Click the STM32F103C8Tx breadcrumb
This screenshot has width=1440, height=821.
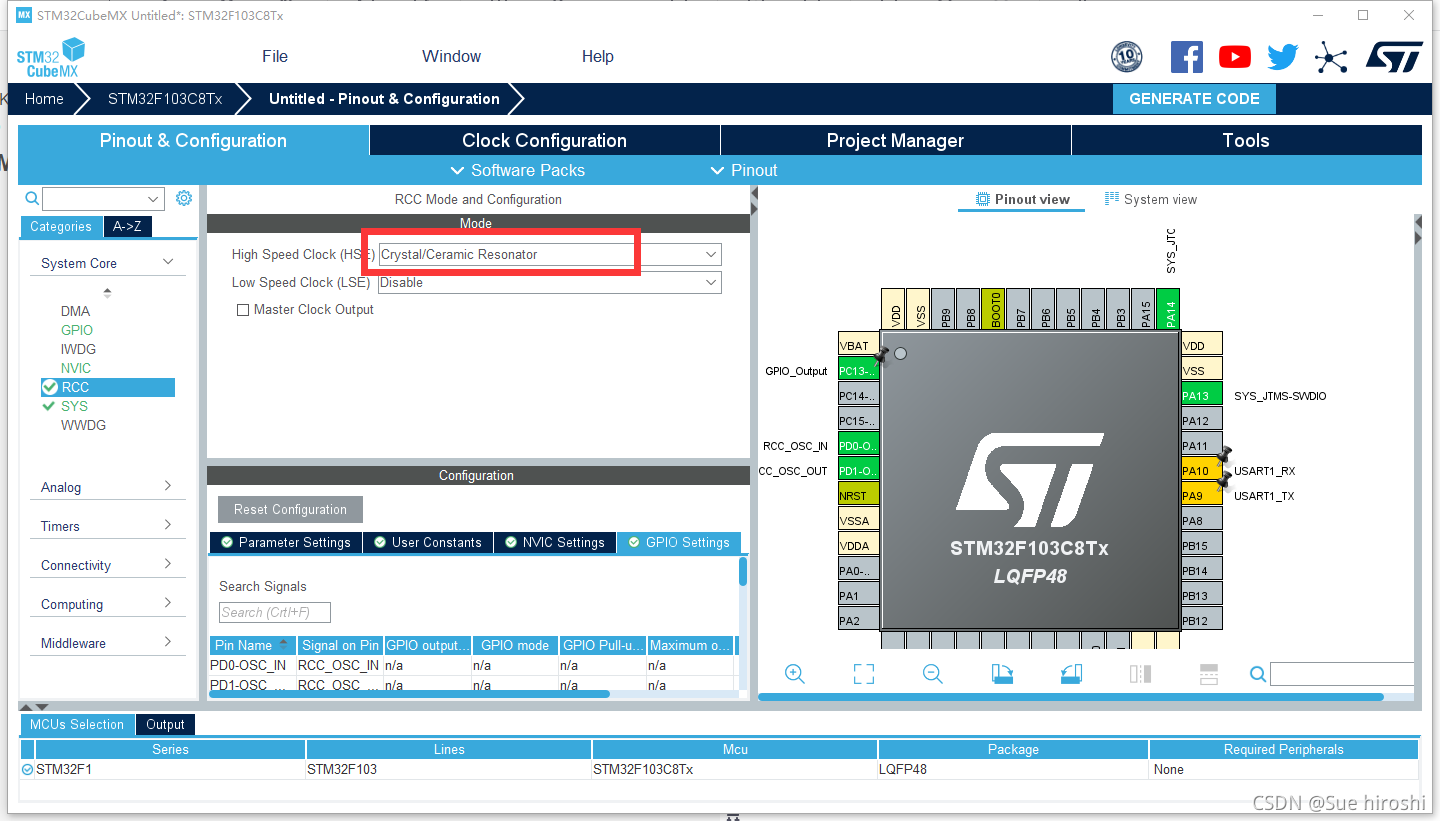click(165, 98)
